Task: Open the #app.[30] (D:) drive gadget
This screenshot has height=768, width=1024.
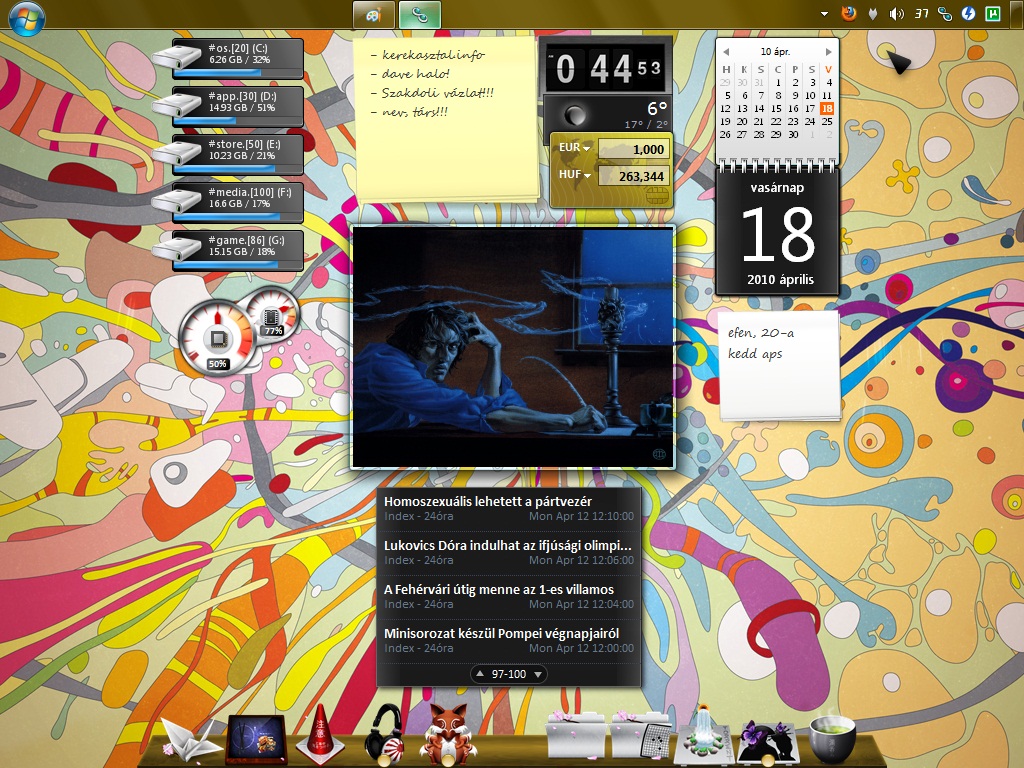Action: click(229, 107)
